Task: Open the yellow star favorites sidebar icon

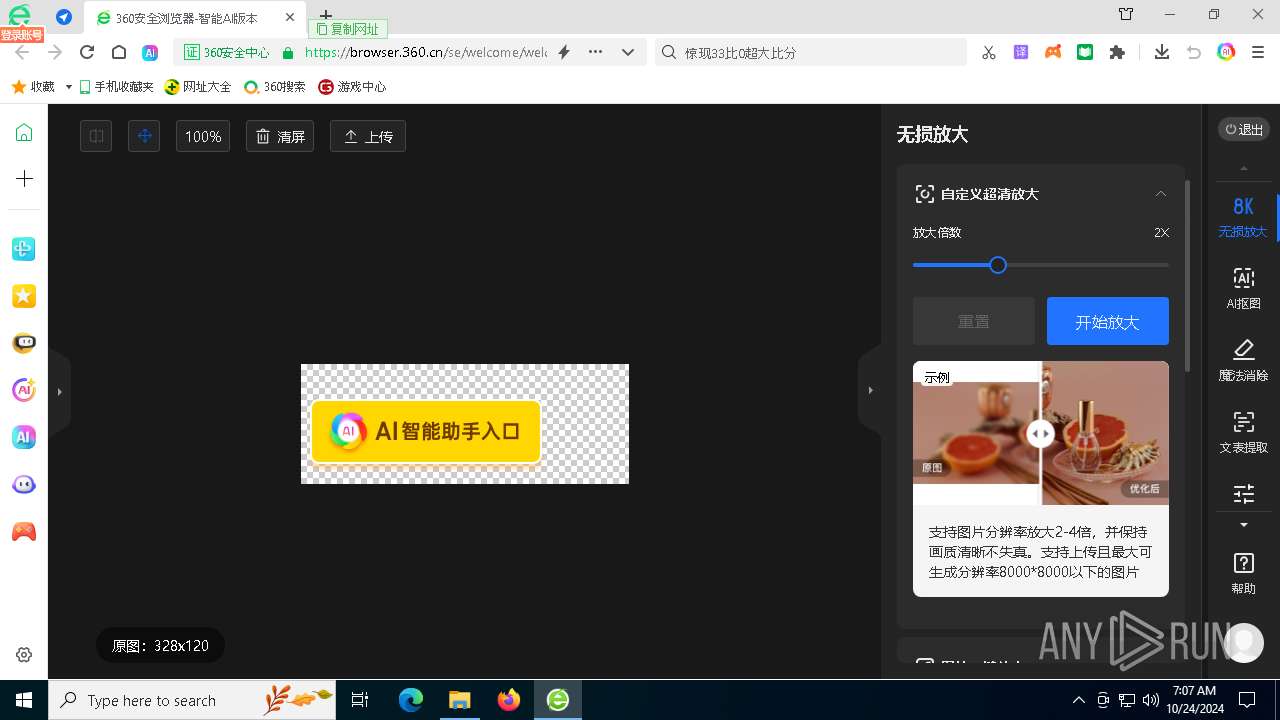Action: point(24,296)
